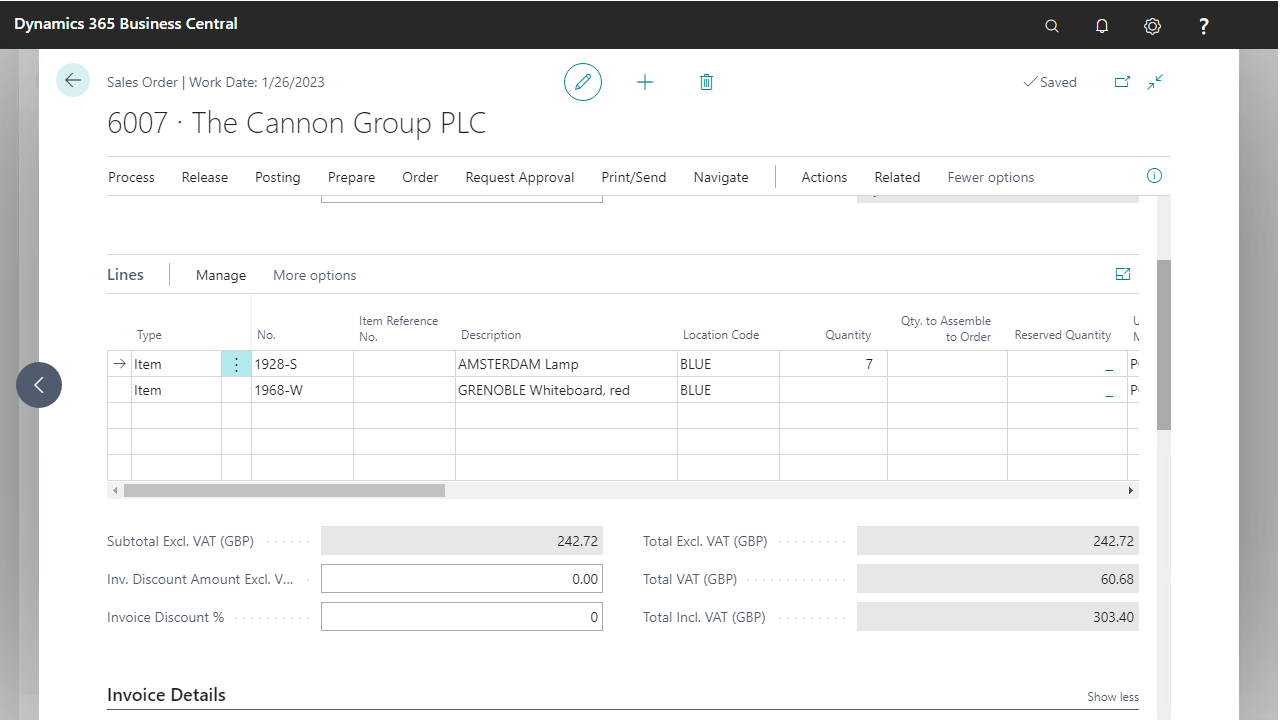
Task: Click the Quantity cell showing 7
Action: pos(833,364)
